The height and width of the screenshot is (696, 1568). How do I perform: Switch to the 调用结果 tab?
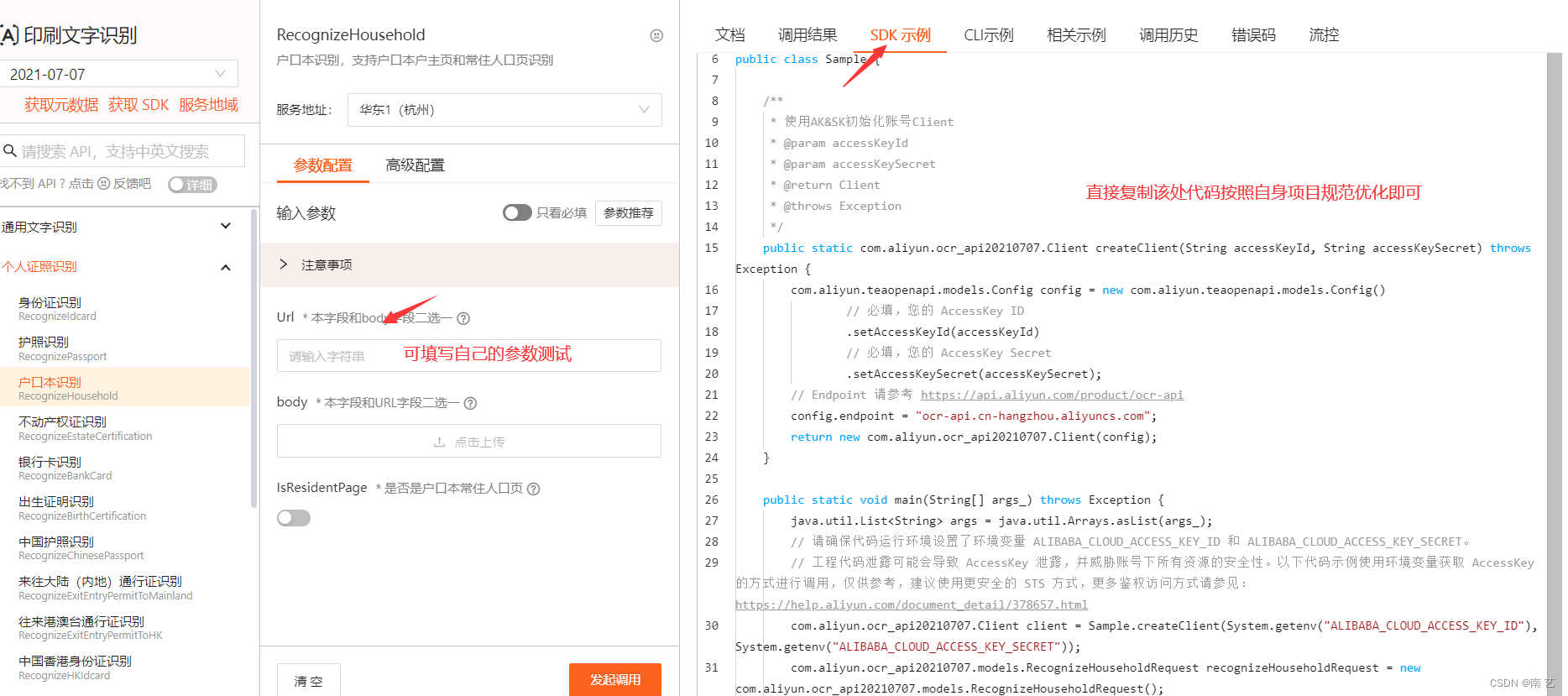pyautogui.click(x=808, y=35)
